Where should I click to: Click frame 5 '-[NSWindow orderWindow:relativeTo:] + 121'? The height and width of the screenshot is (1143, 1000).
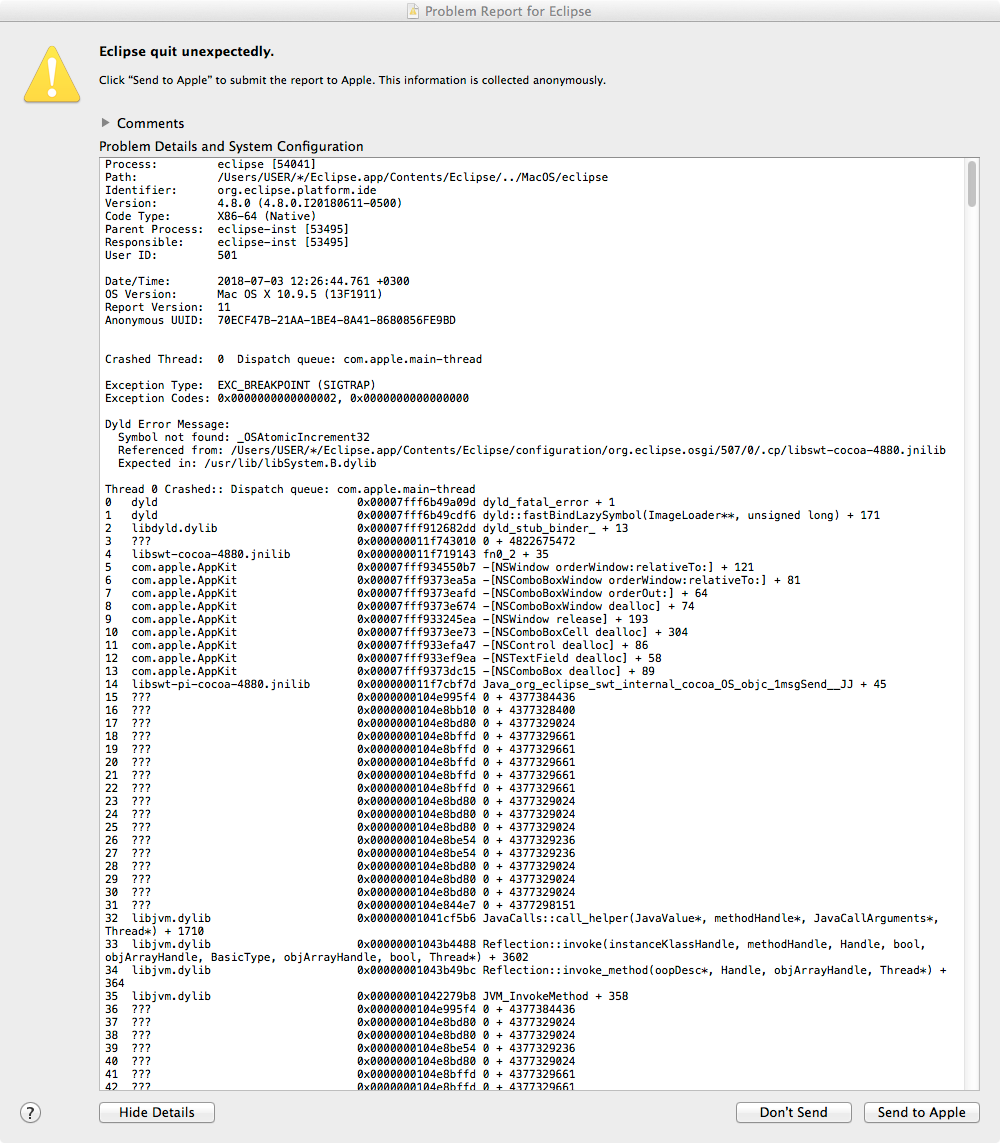point(429,568)
